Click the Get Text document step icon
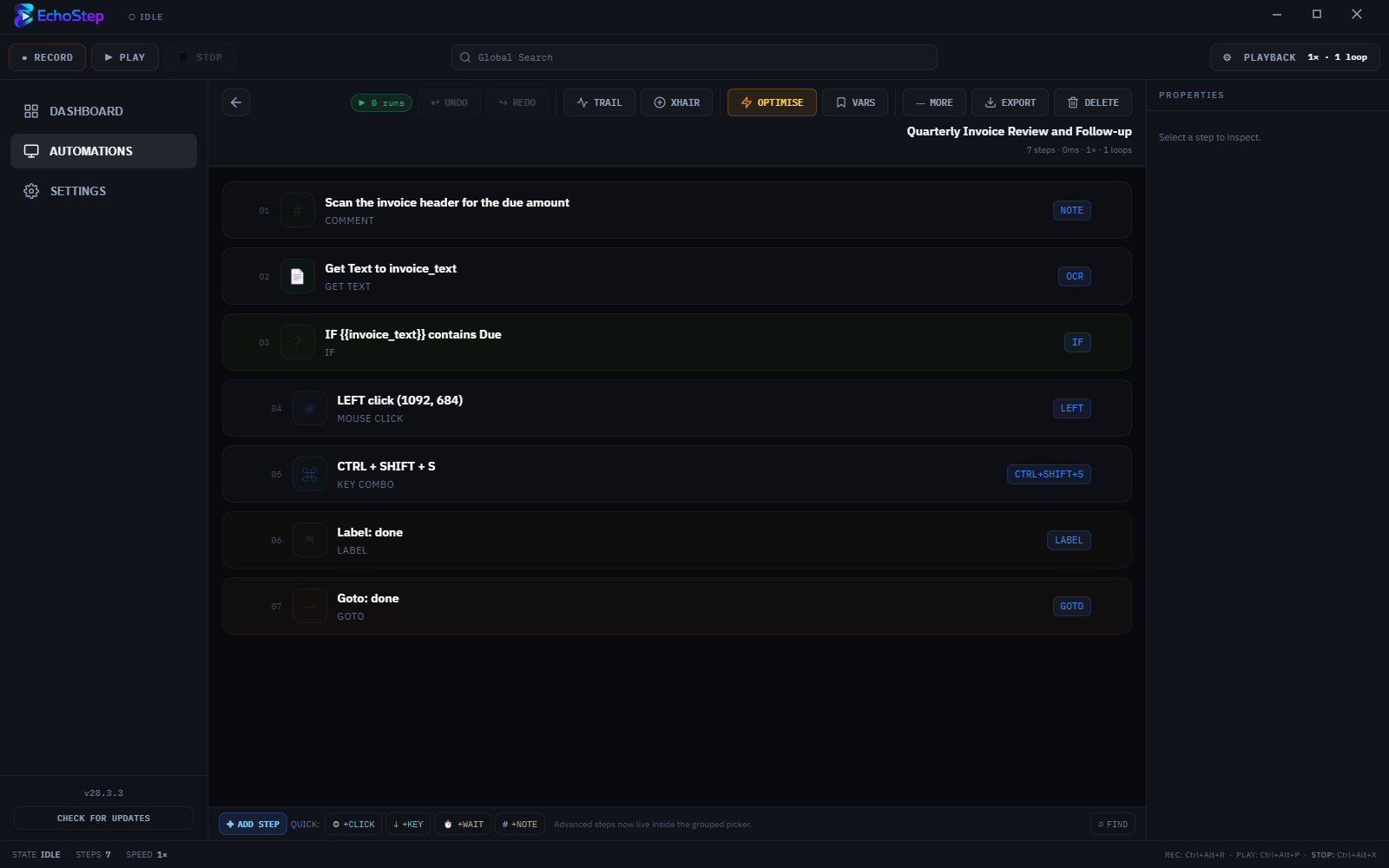 click(297, 276)
